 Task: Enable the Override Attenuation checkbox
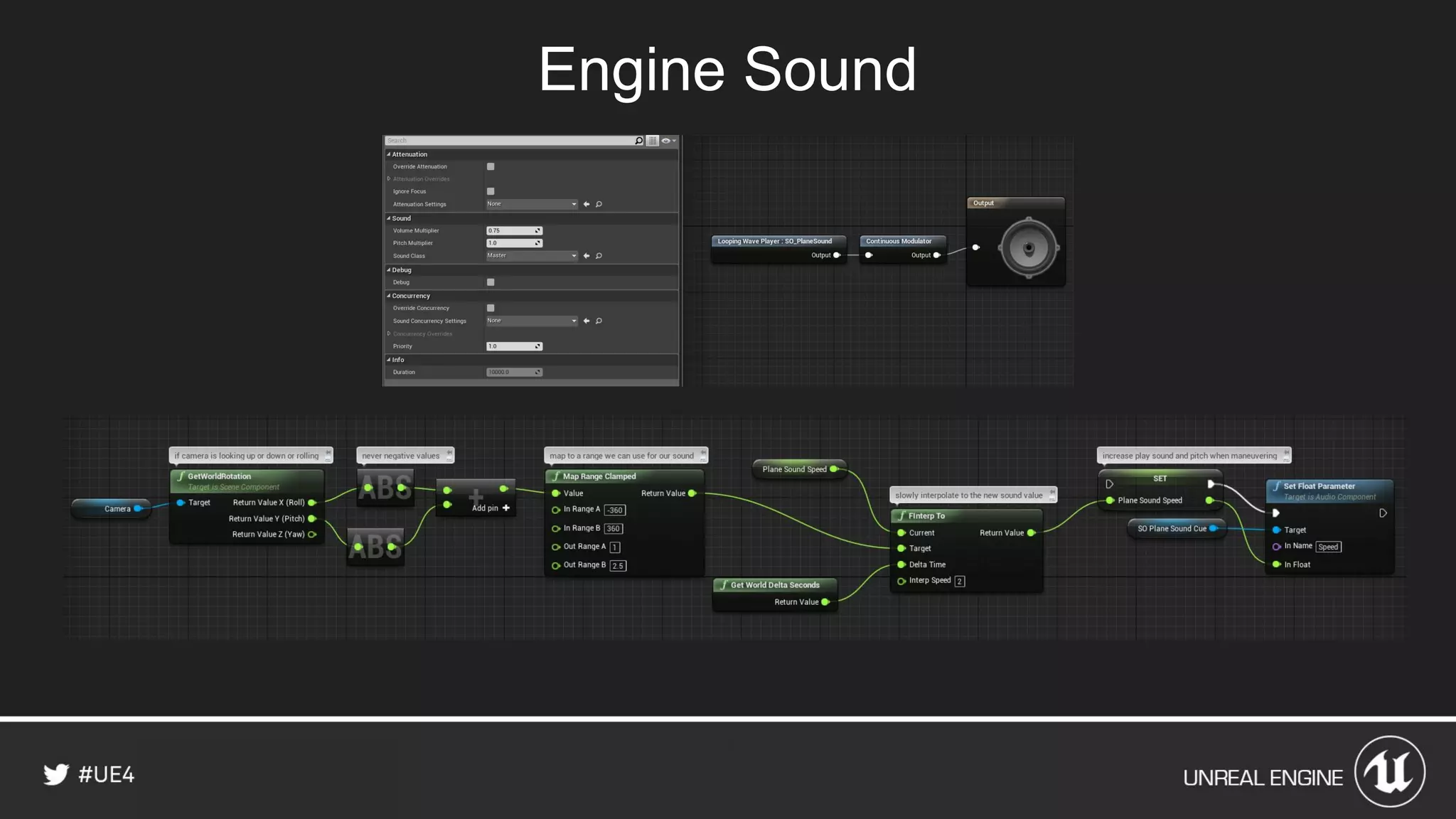pyautogui.click(x=491, y=166)
